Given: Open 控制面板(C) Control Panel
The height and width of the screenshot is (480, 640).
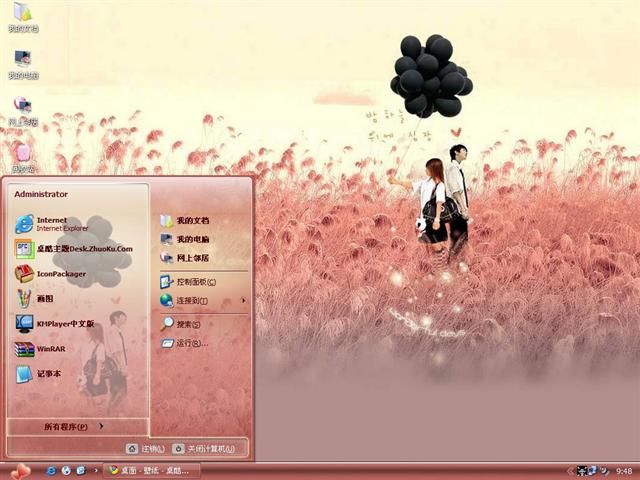Looking at the screenshot, I should (x=203, y=282).
